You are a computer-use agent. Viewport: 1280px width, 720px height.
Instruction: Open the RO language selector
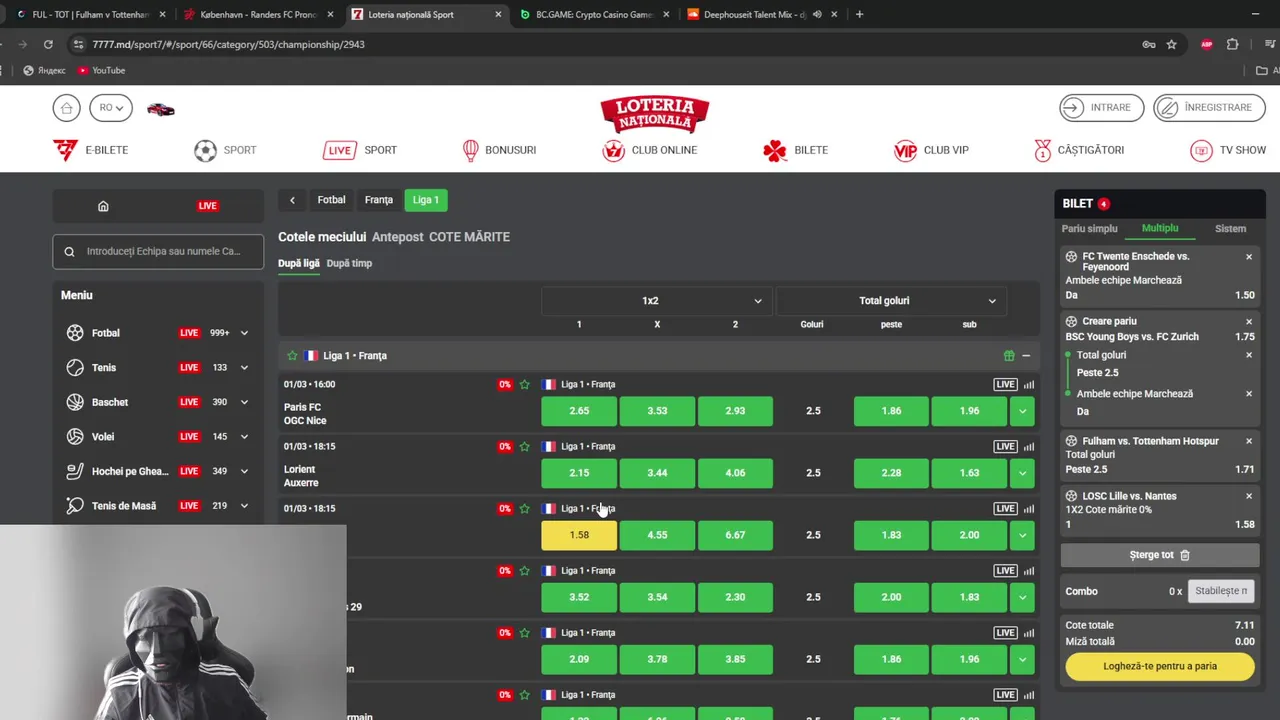pos(110,108)
